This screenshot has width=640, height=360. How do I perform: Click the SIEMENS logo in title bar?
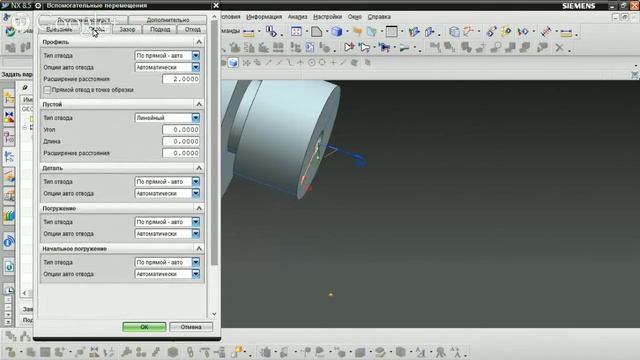[578, 6]
